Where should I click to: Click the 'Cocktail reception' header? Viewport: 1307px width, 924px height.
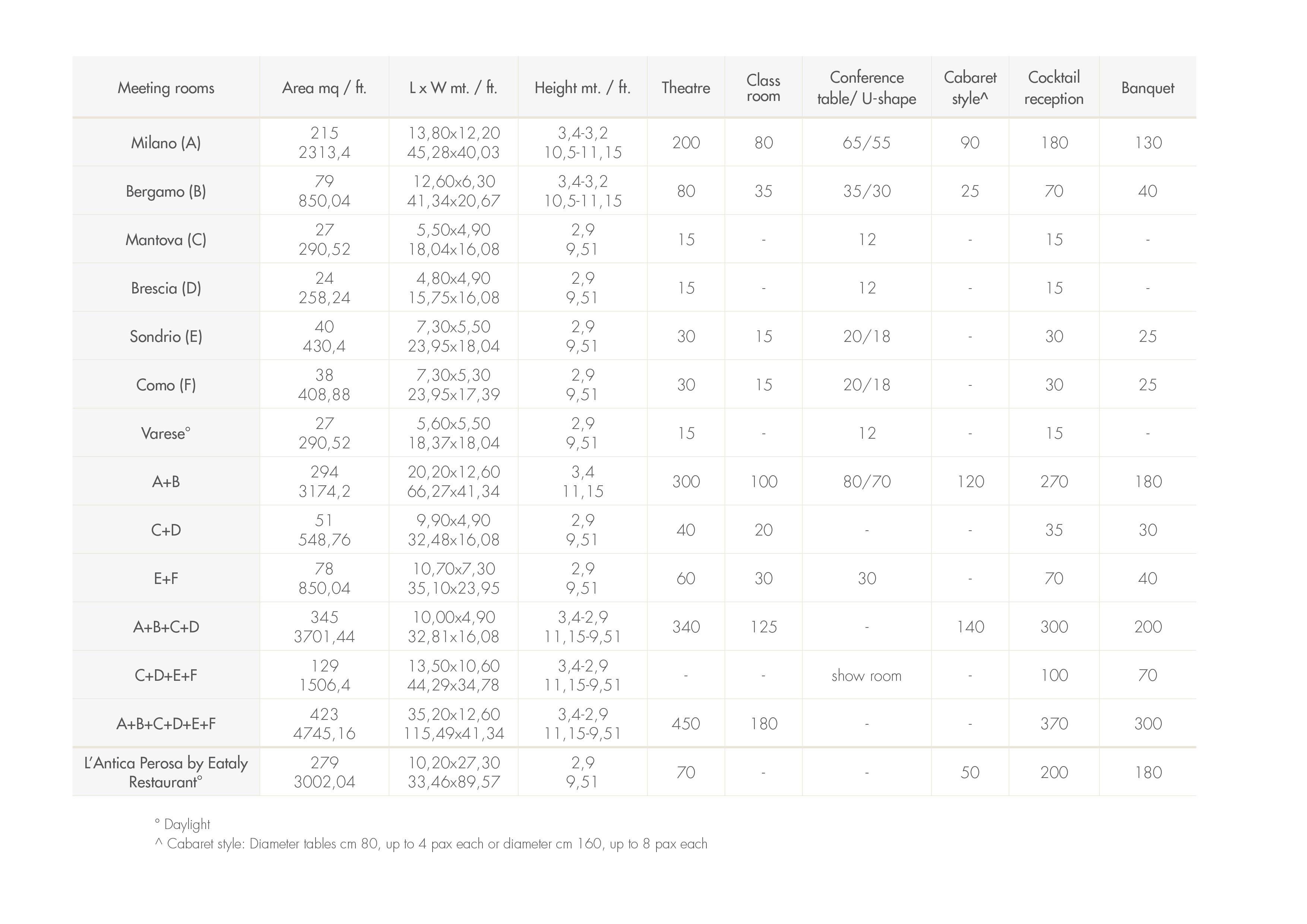pos(1054,88)
